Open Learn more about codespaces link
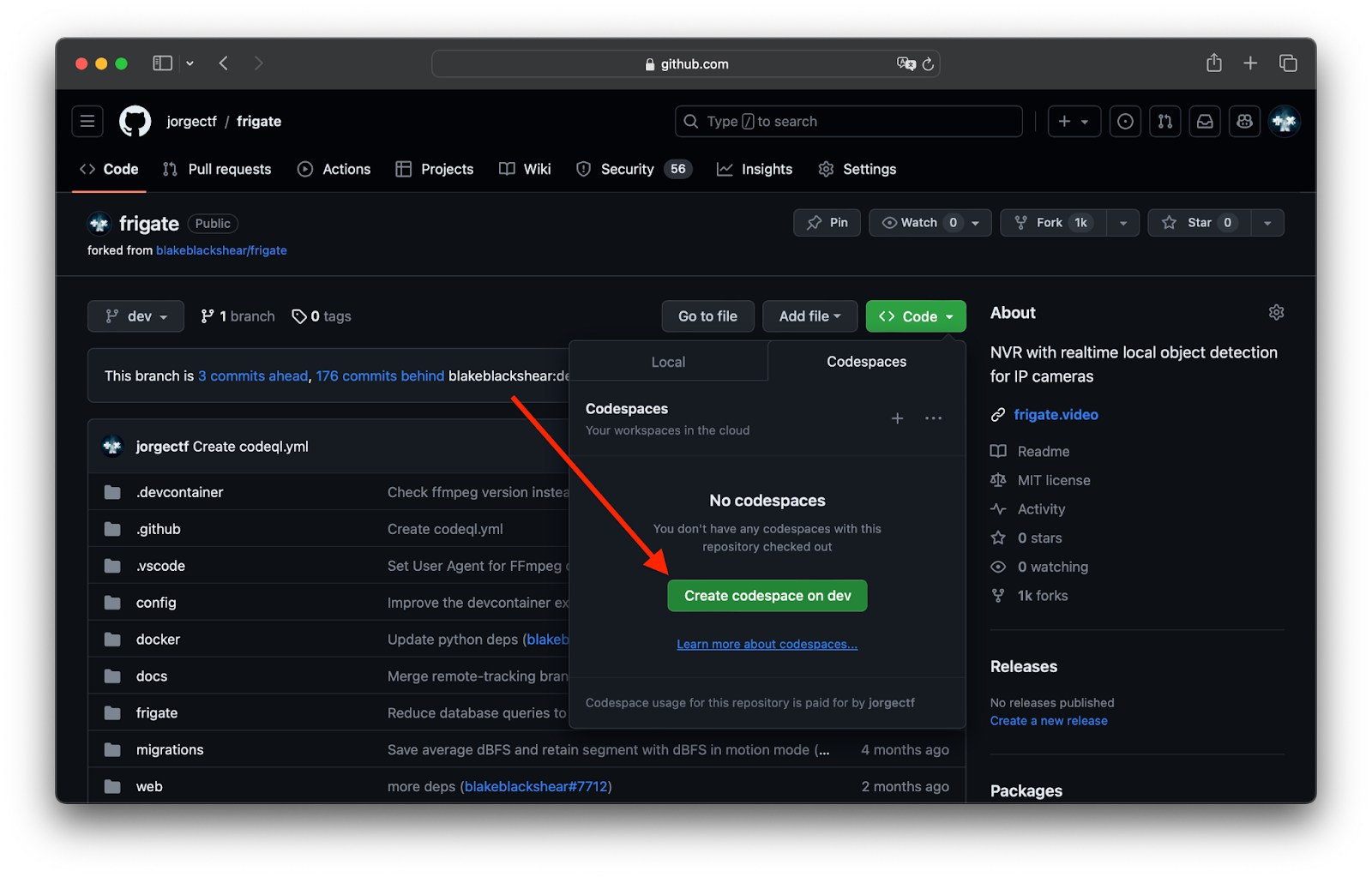1372x877 pixels. (x=767, y=645)
